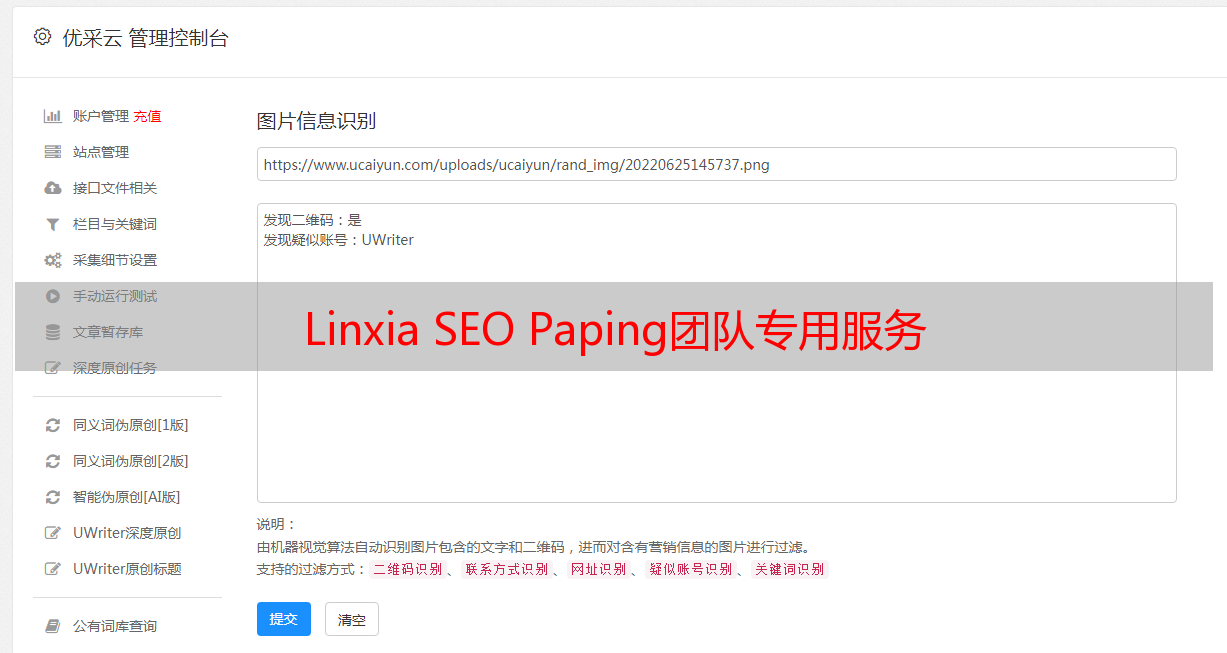Viewport: 1227px width, 653px height.
Task: Click the cloud upload icon beside 接口文件相关
Action: (x=53, y=188)
